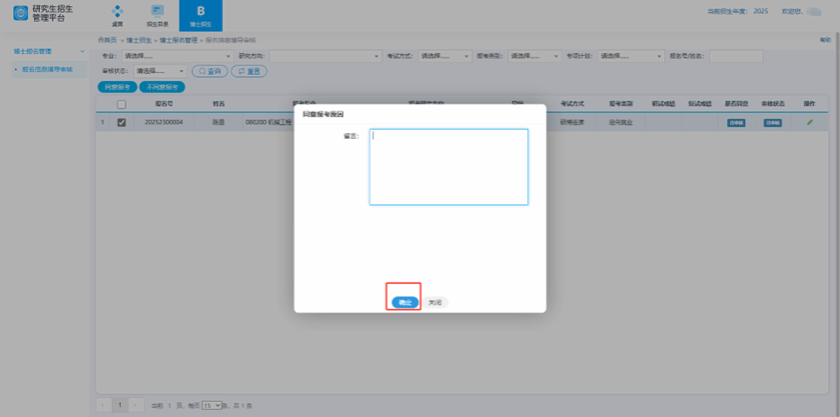Click the green pencil edit icon
This screenshot has height=417, width=840.
810,122
